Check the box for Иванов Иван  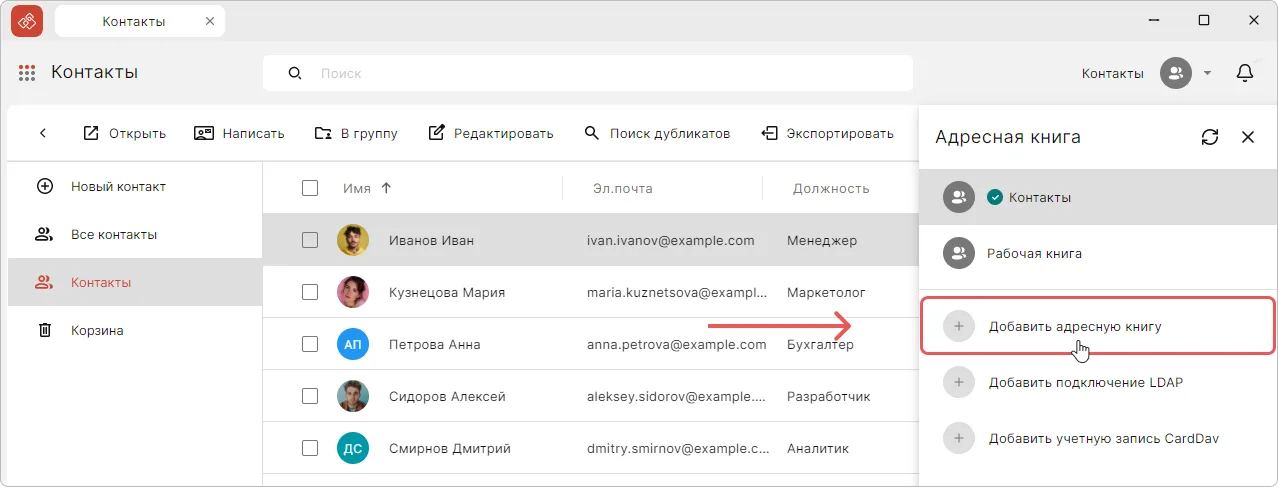pos(310,240)
